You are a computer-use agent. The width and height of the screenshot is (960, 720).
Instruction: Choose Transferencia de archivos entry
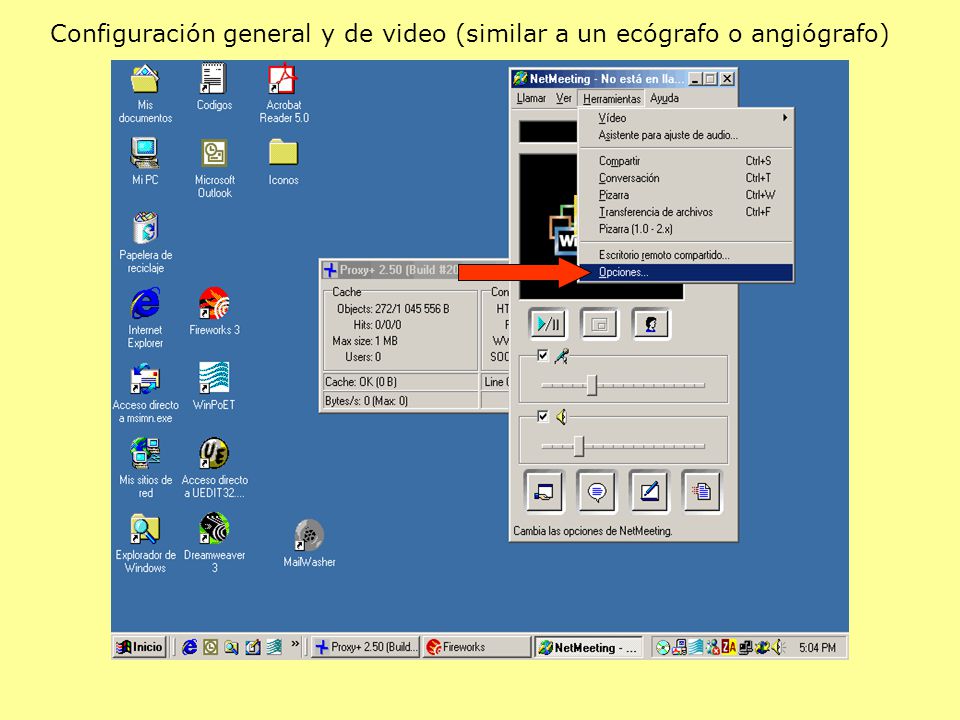click(686, 212)
